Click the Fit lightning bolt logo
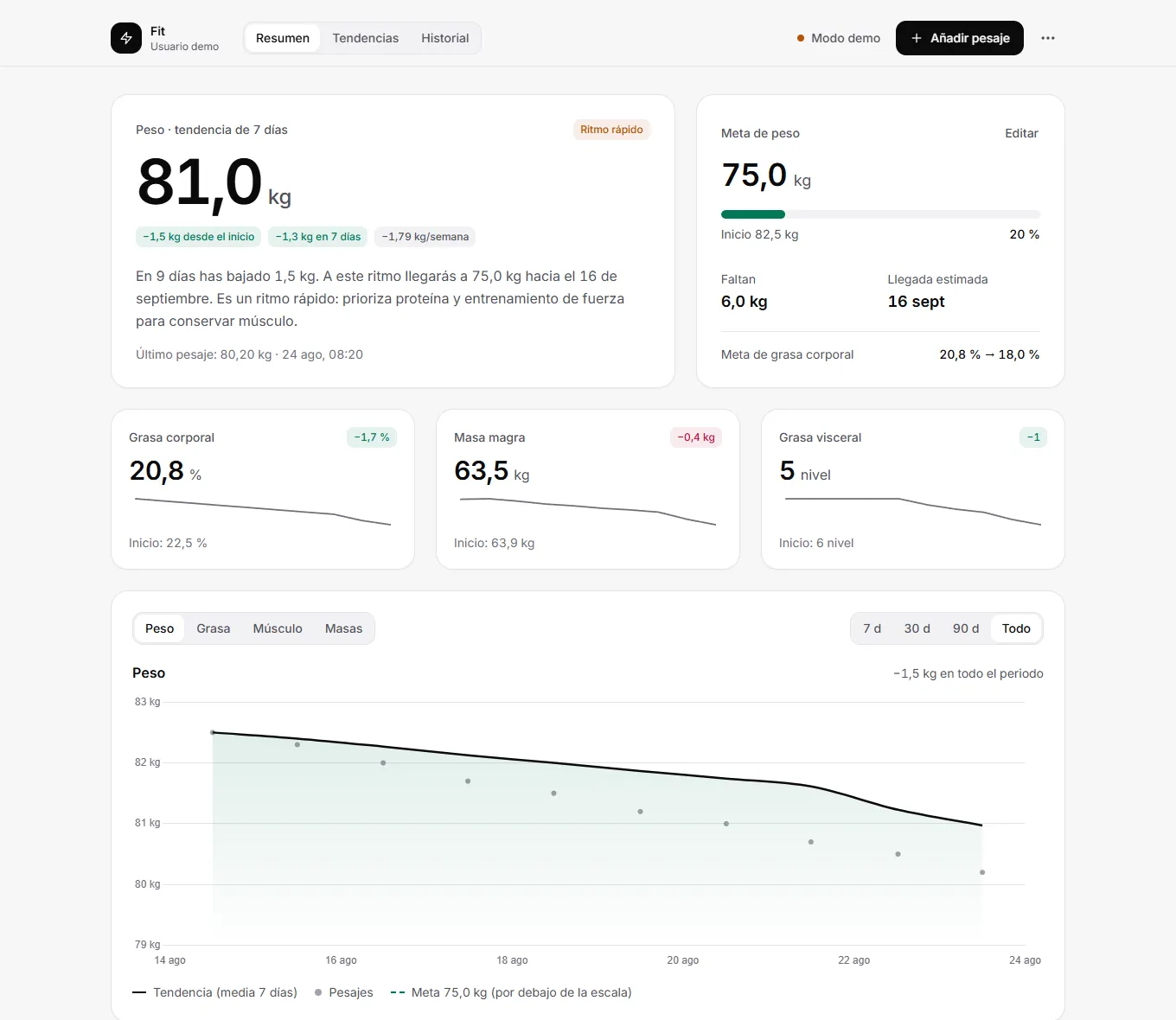1176x1020 pixels. (126, 38)
